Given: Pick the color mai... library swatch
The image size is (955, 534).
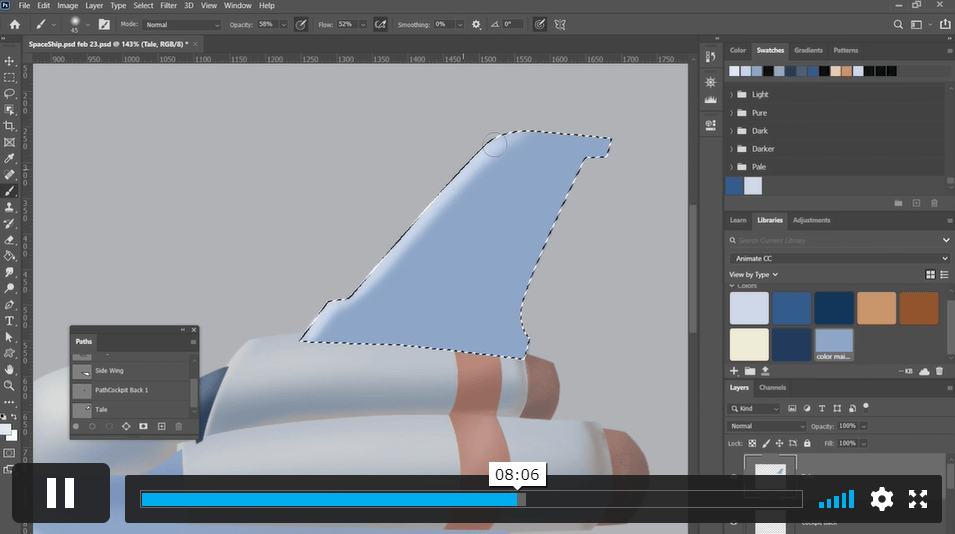Looking at the screenshot, I should (x=834, y=345).
